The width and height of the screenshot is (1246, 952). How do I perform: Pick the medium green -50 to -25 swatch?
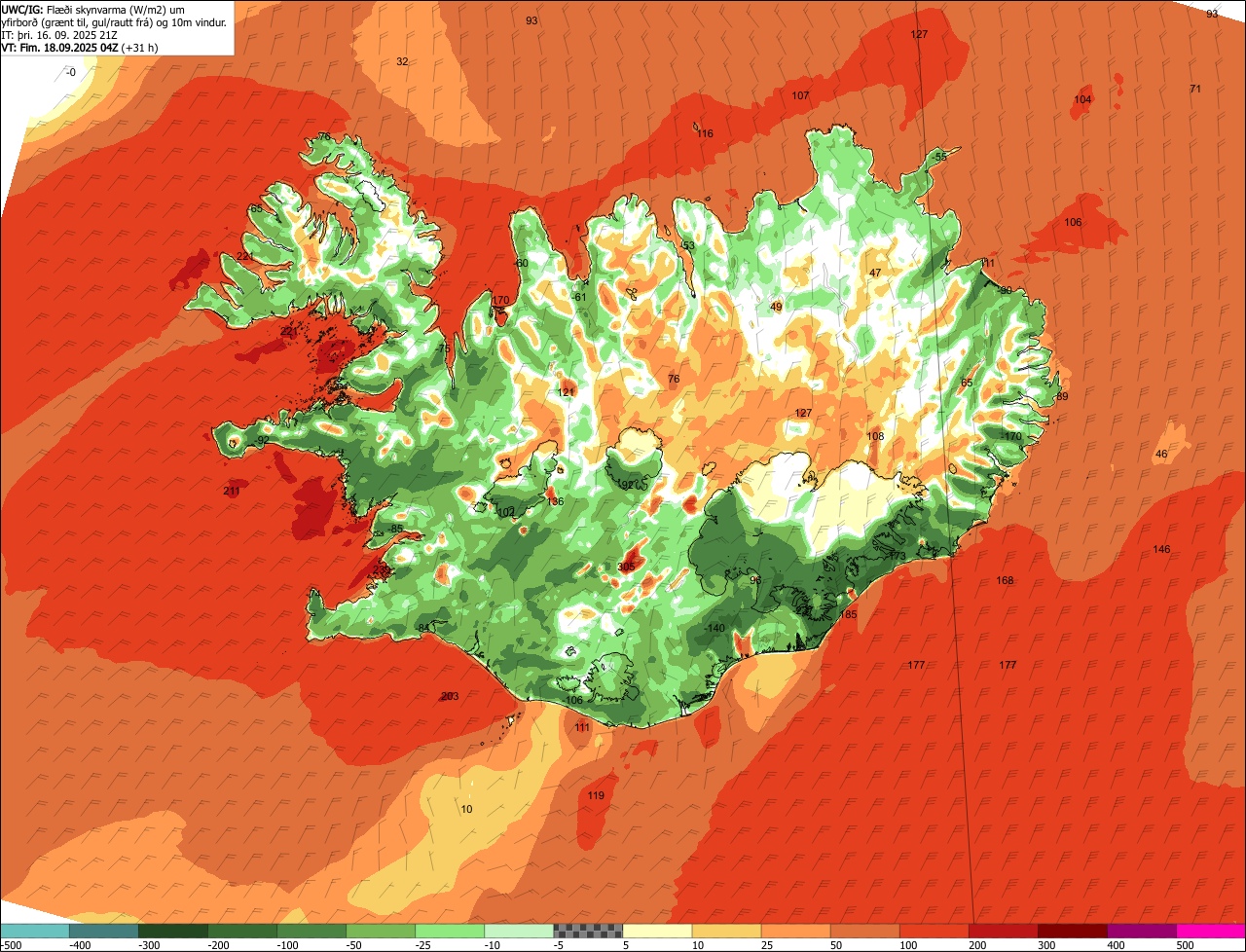(x=381, y=931)
